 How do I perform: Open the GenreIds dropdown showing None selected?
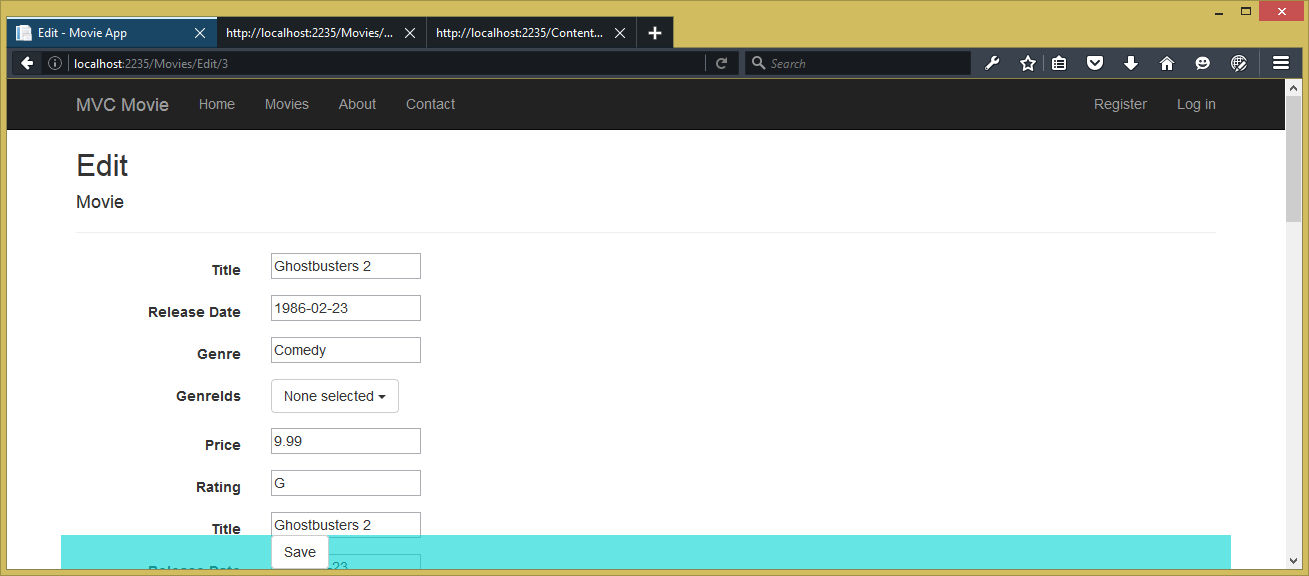pos(334,396)
